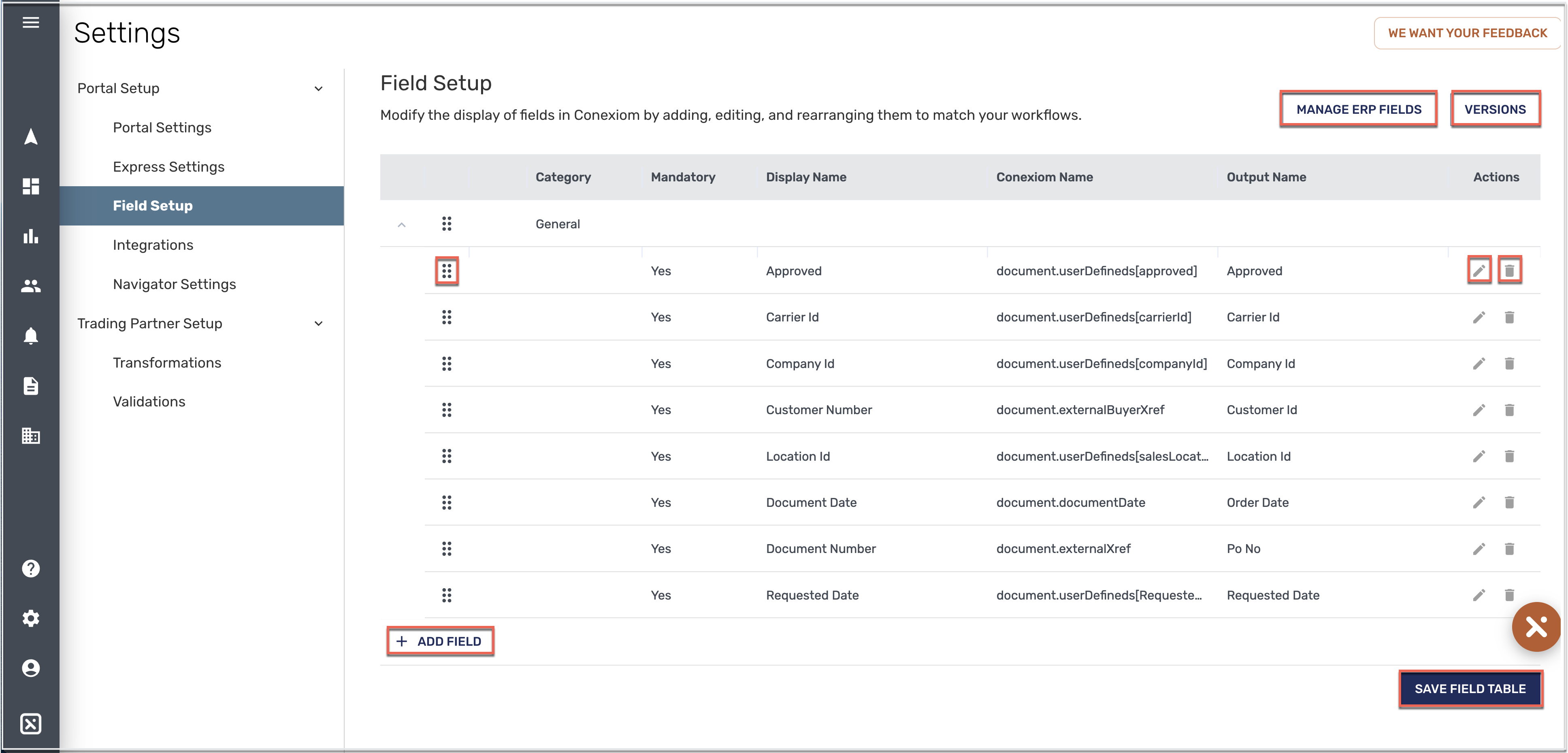Screen dimensions: 1568x753
Task: Open the user profile icon
Action: pyautogui.click(x=30, y=668)
